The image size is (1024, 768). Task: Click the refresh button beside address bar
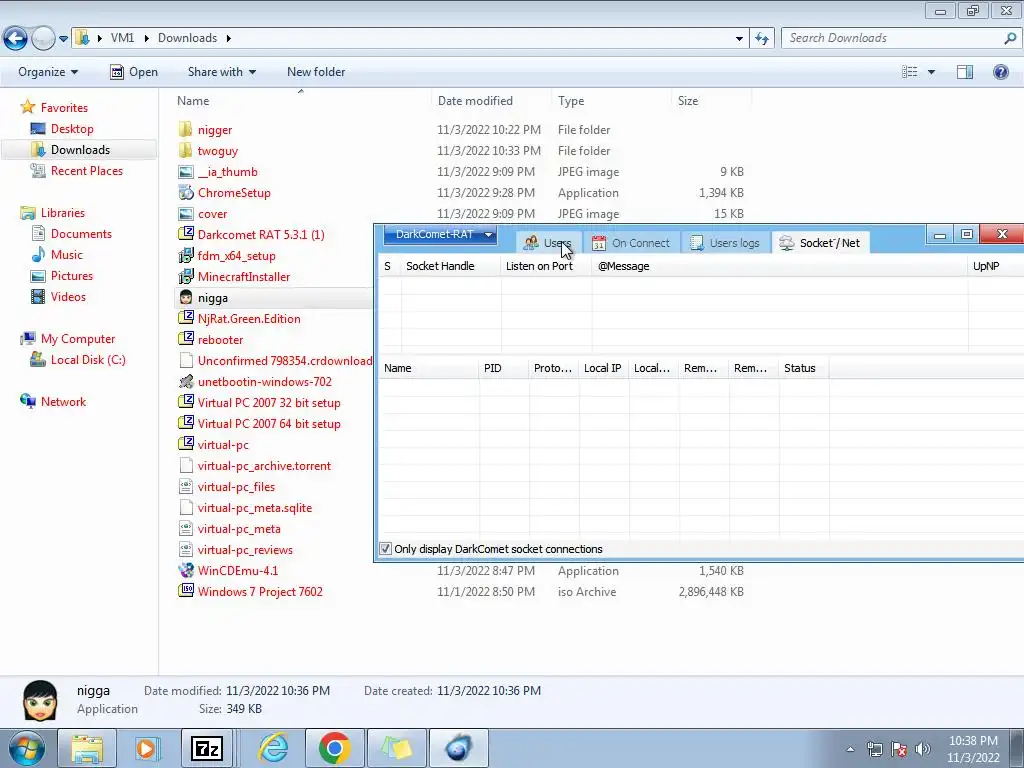(761, 39)
